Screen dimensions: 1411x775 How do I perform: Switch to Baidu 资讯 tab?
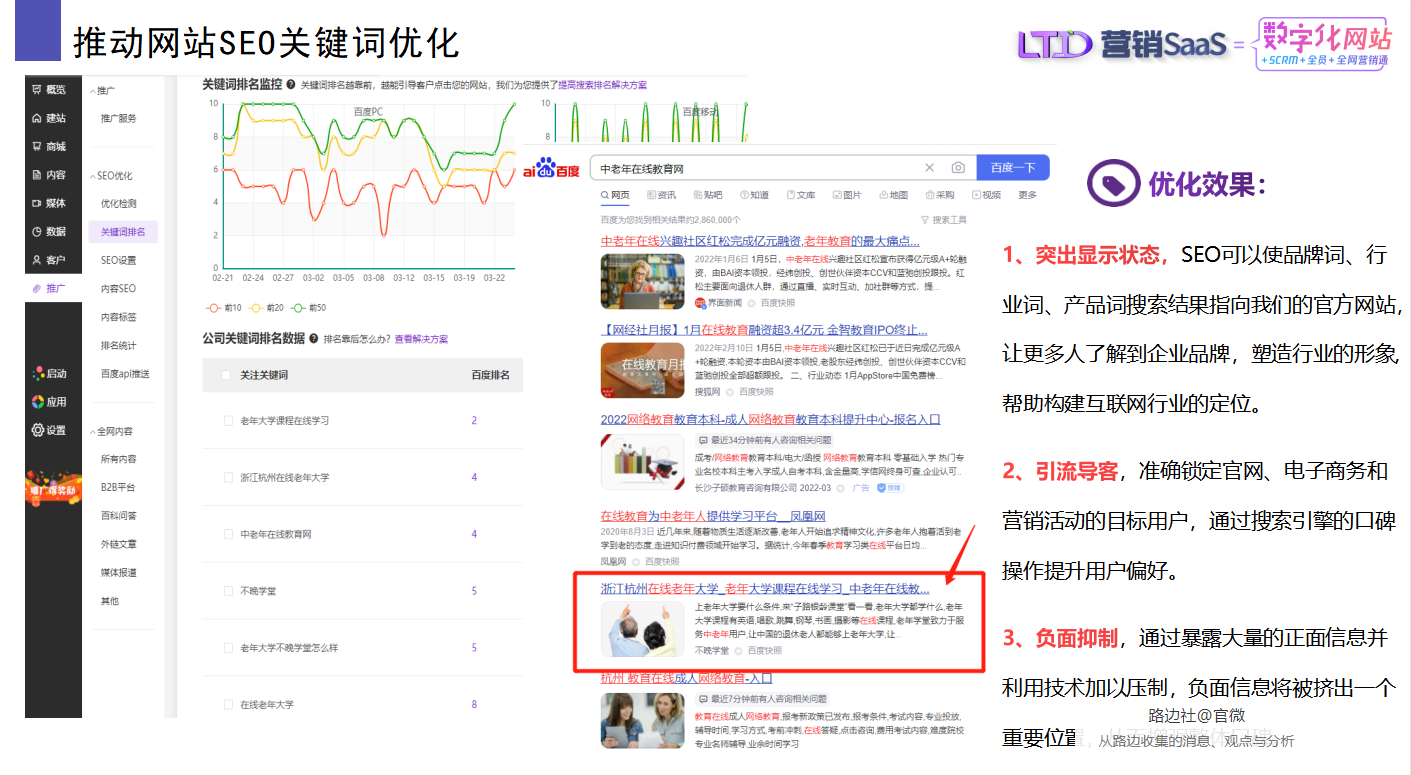[x=662, y=195]
